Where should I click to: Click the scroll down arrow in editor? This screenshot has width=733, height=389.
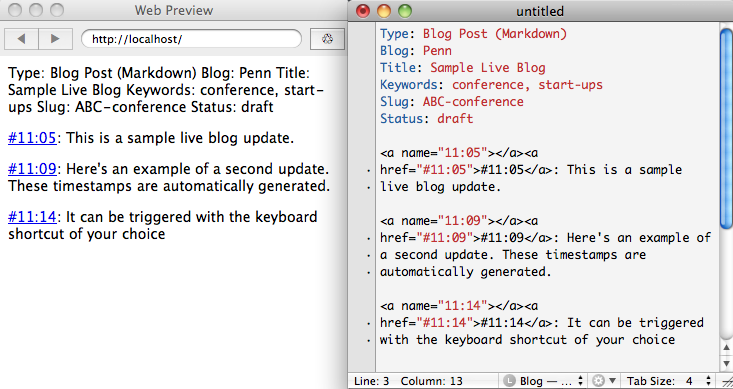tap(726, 363)
